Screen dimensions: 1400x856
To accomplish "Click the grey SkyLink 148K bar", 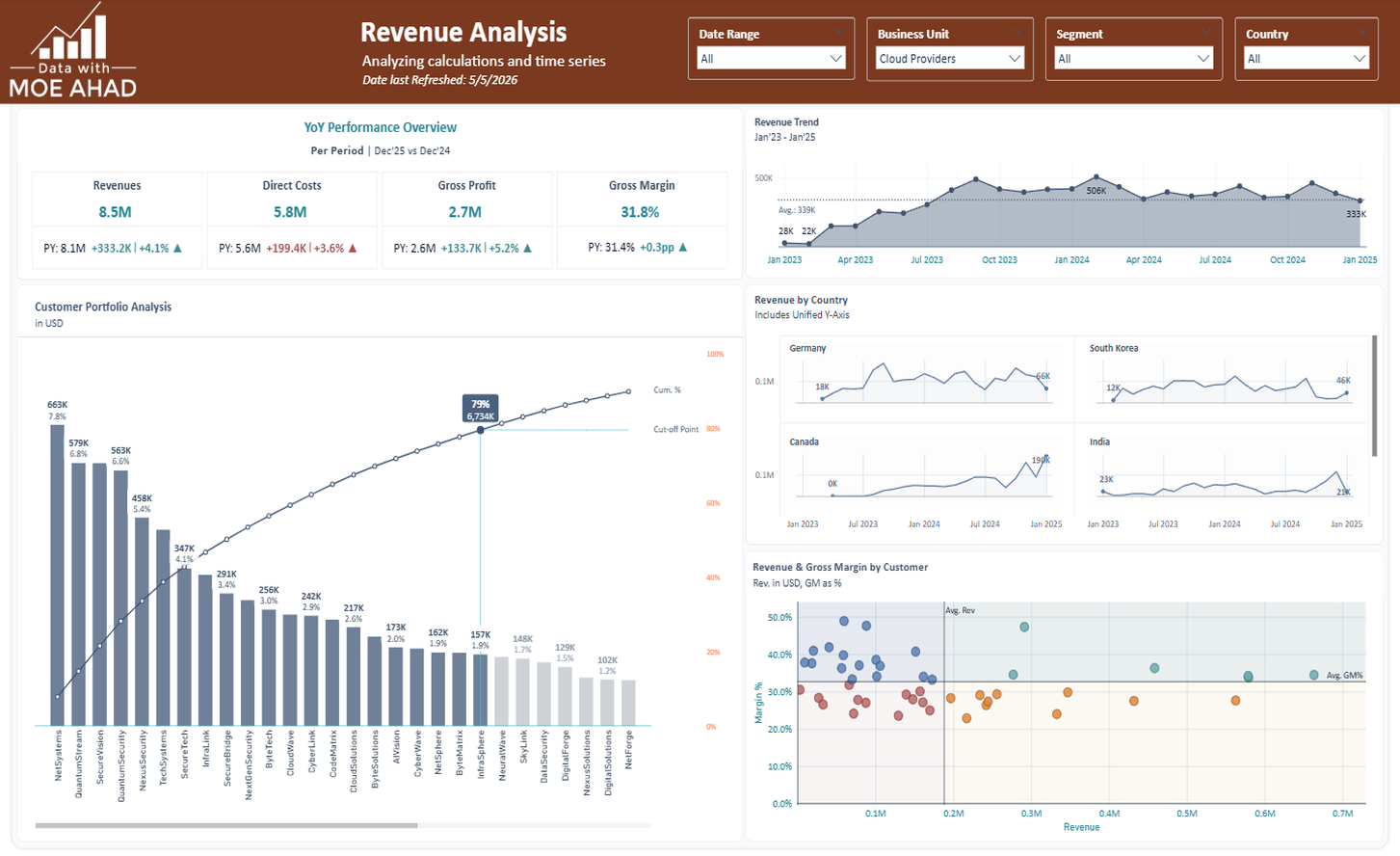I will [522, 692].
